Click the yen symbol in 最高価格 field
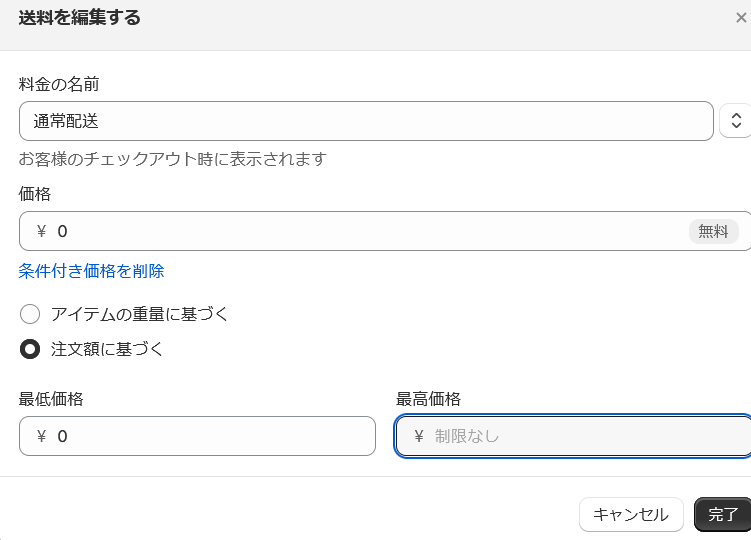 pos(419,436)
